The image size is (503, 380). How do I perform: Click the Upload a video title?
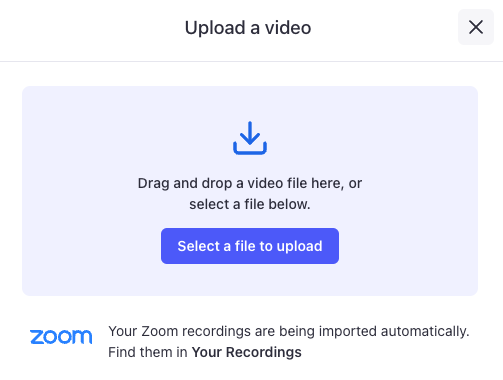248,28
